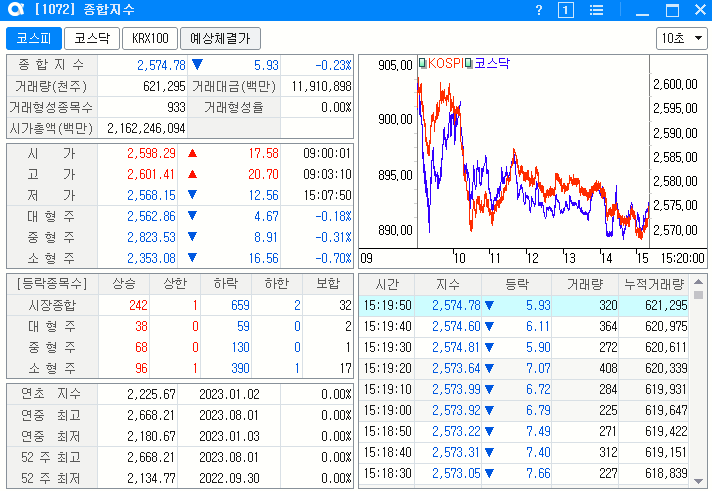Click the app logo icon in title bar
The width and height of the screenshot is (712, 491).
point(16,10)
